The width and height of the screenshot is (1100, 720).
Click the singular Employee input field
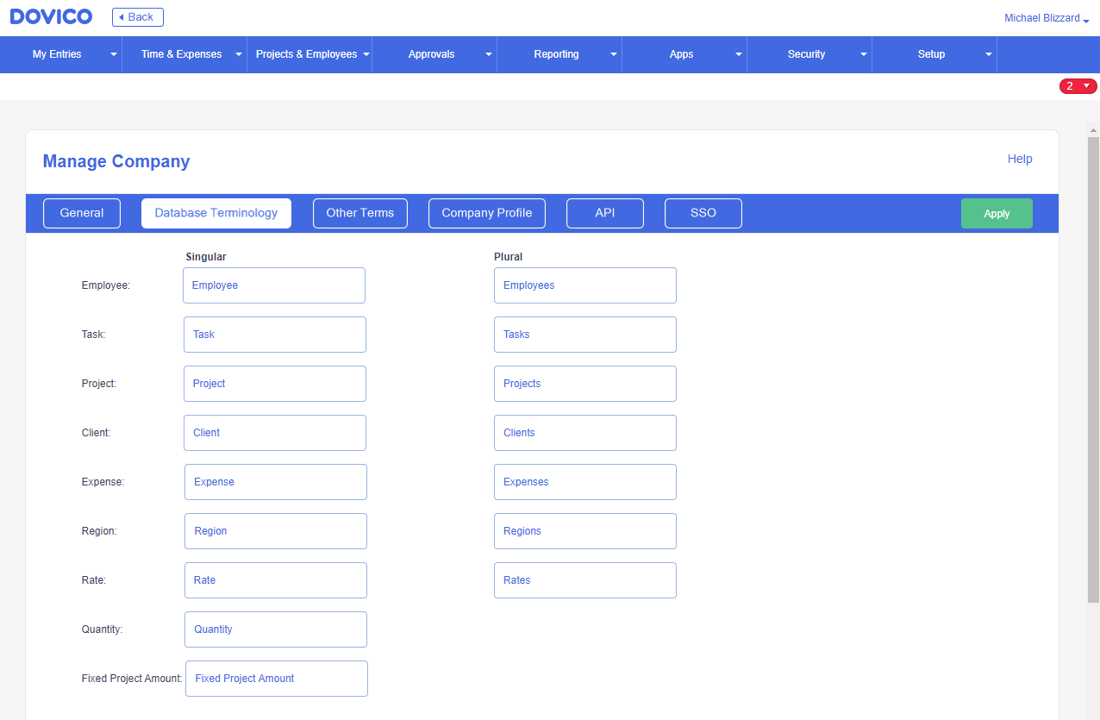click(274, 285)
